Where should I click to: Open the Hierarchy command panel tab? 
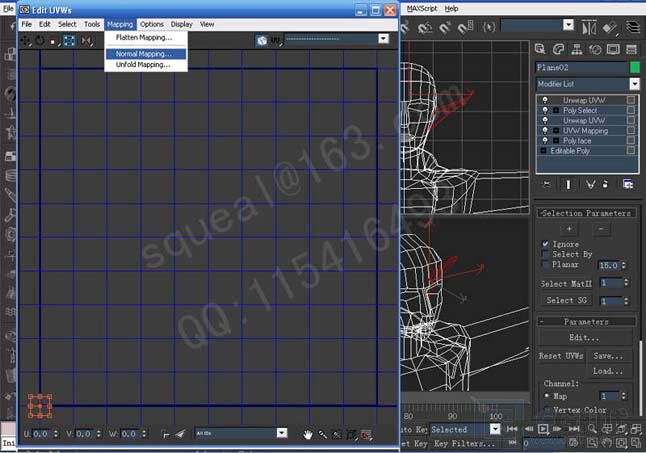click(578, 49)
